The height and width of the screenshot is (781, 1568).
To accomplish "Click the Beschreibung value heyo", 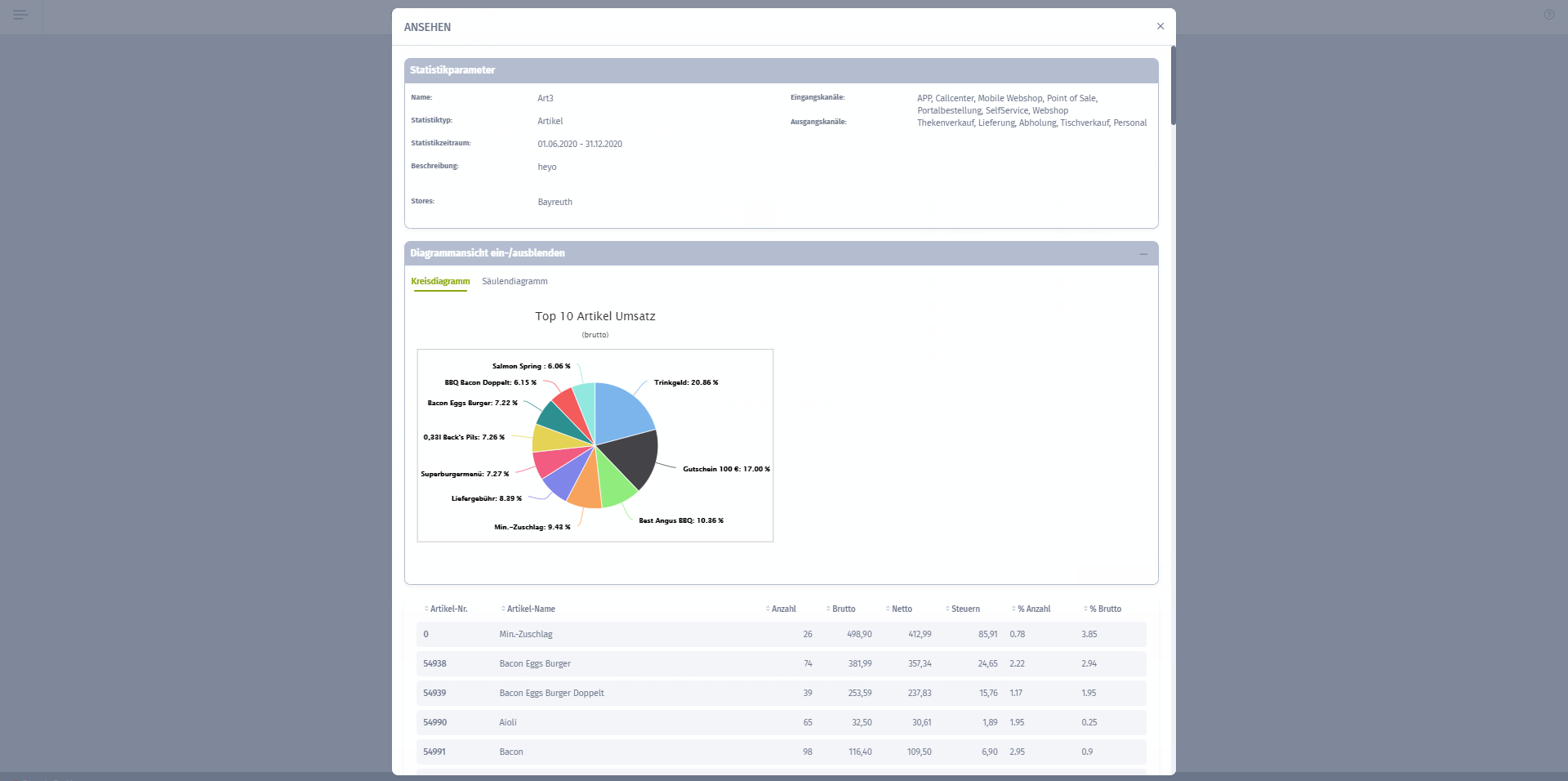I will pos(547,167).
